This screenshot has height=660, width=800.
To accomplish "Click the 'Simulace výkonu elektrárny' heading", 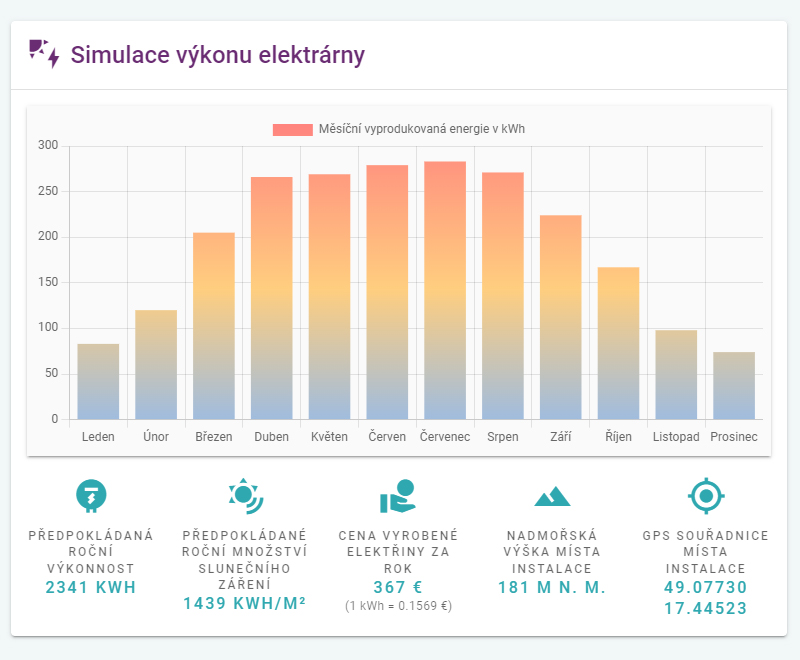I will [x=218, y=54].
